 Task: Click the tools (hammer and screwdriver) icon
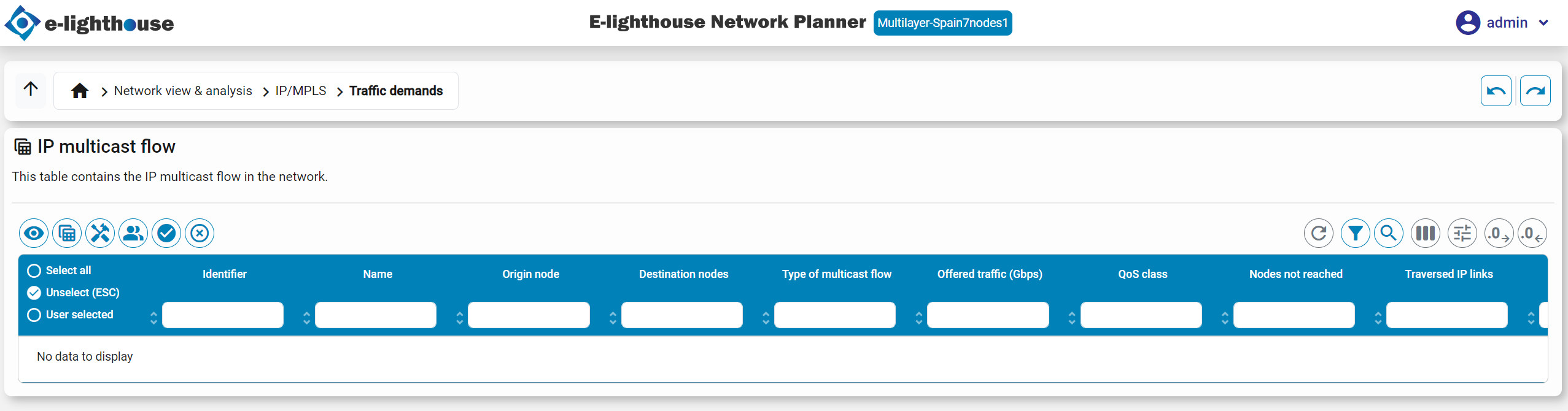pyautogui.click(x=99, y=233)
